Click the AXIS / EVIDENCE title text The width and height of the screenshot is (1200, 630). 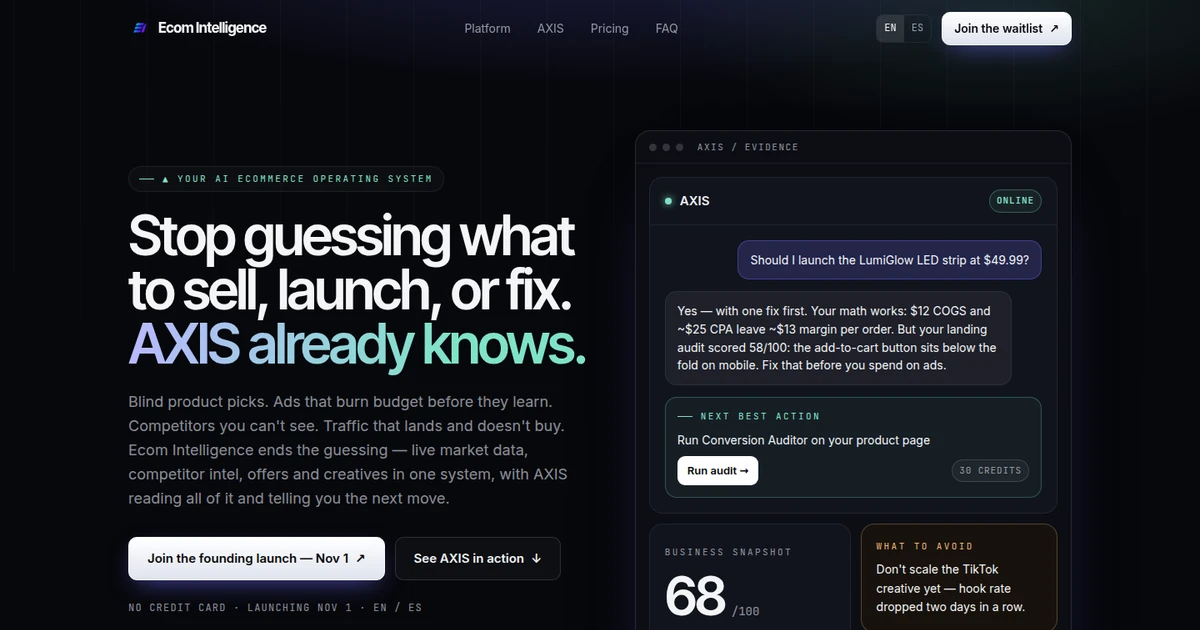[747, 147]
